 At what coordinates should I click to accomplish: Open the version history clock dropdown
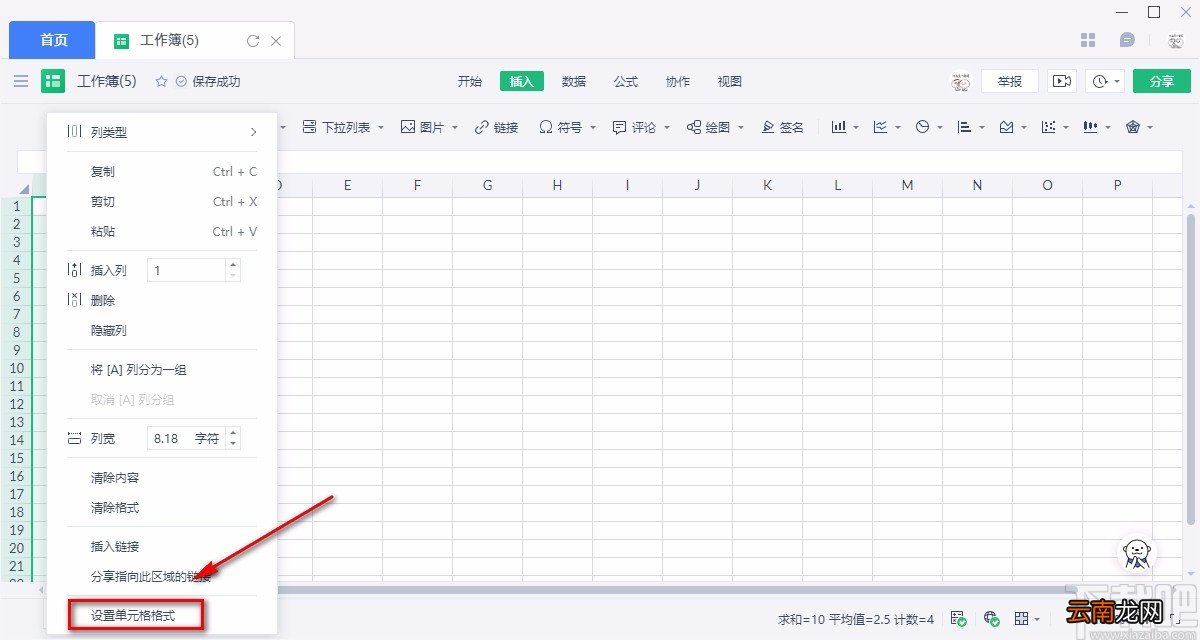click(1106, 81)
